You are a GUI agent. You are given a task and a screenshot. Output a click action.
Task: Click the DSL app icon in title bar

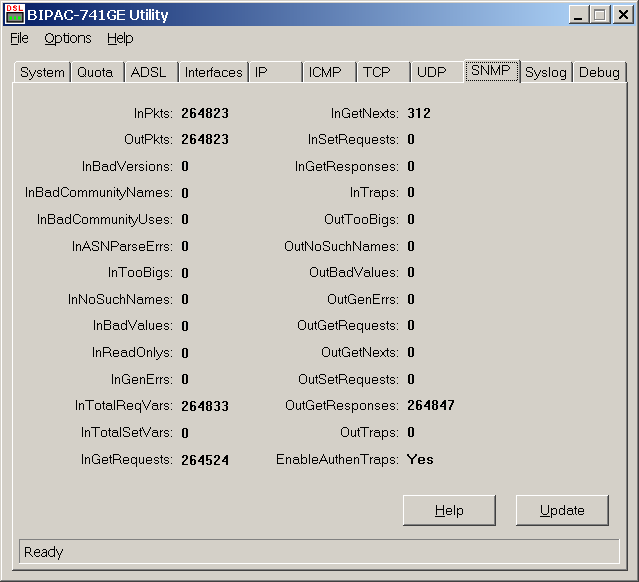(x=15, y=14)
